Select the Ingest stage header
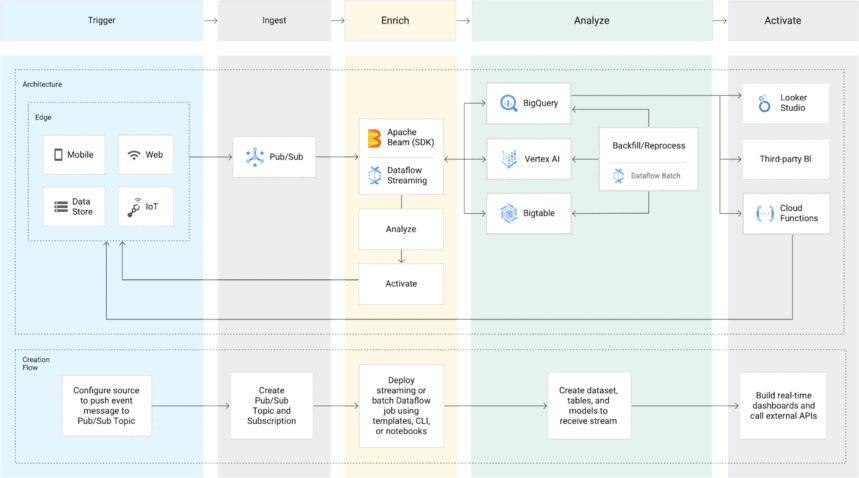This screenshot has width=859, height=478. [x=274, y=20]
